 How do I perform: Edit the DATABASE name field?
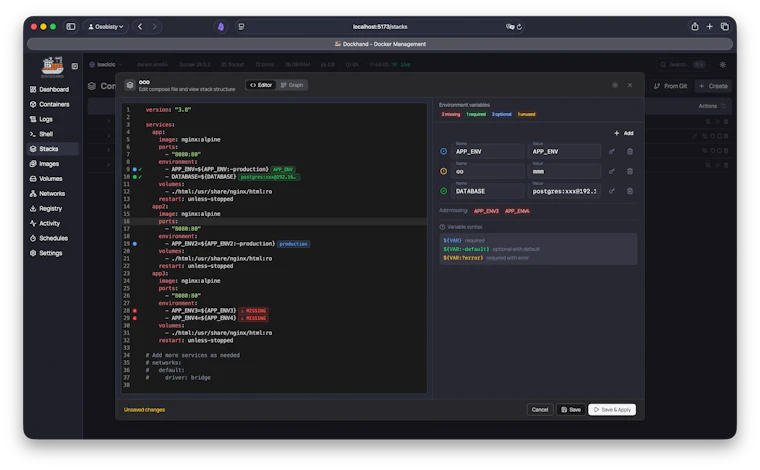point(488,191)
